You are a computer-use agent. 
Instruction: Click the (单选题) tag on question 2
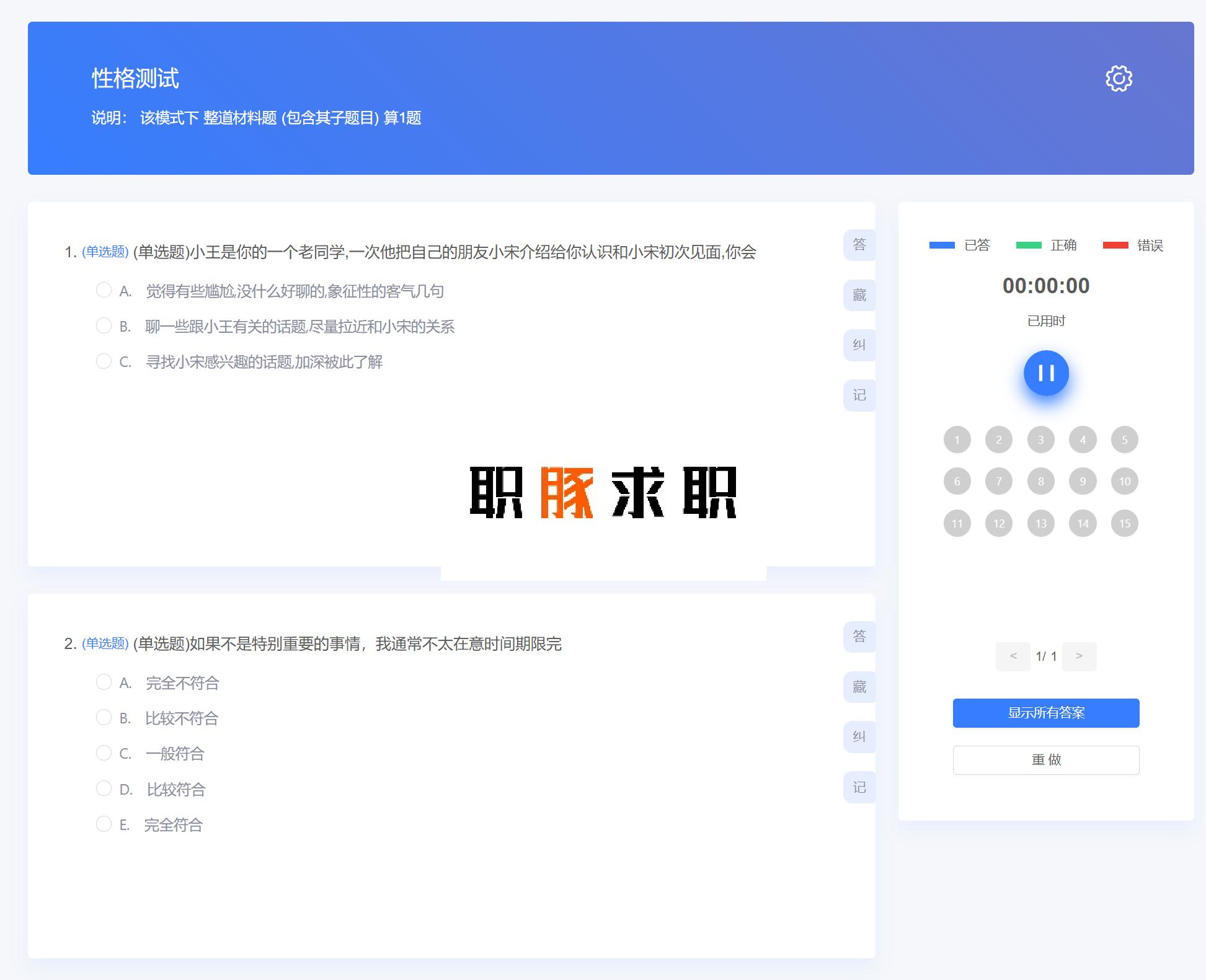[105, 643]
